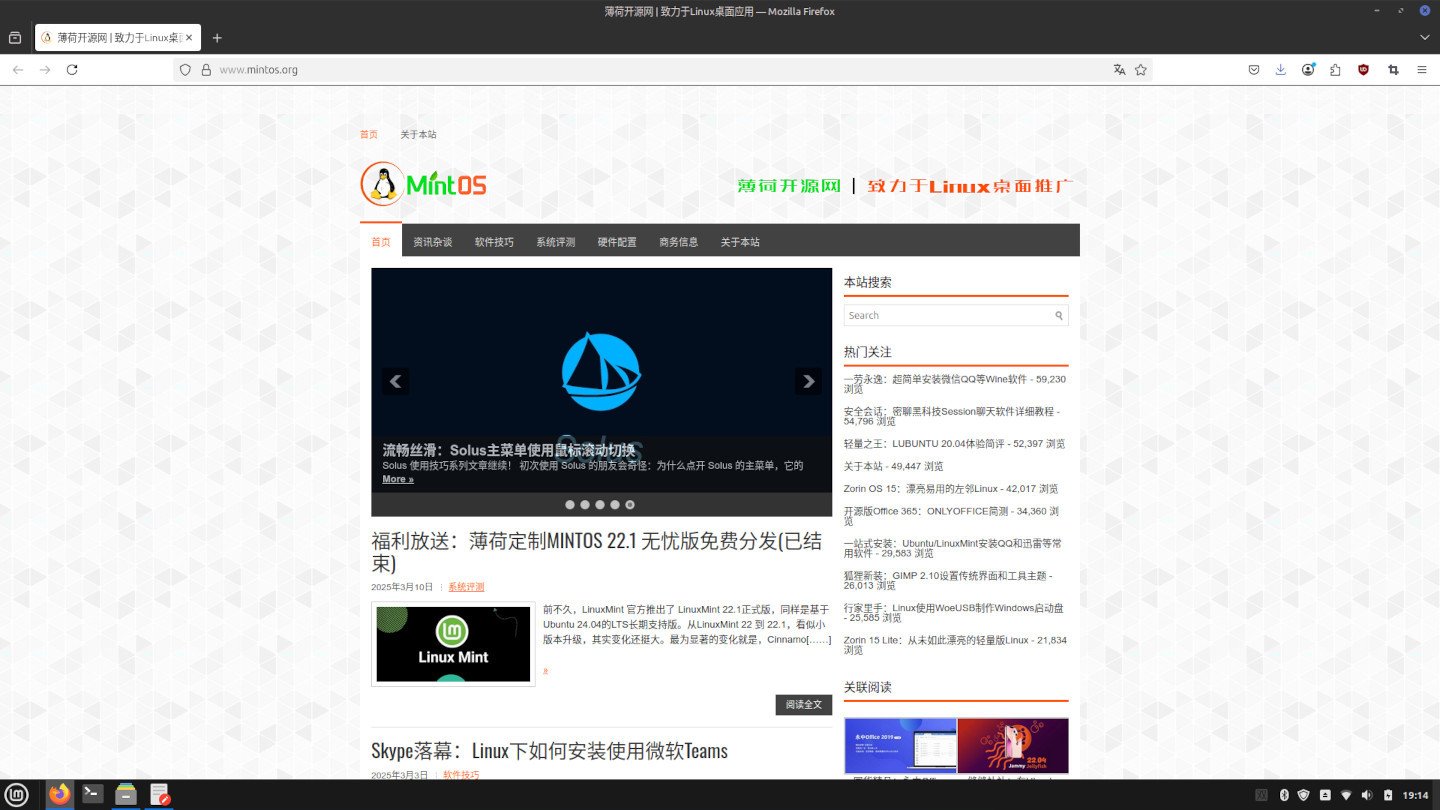Click the top 关于本站 link above the logo
Image resolution: width=1440 pixels, height=810 pixels.
click(418, 135)
